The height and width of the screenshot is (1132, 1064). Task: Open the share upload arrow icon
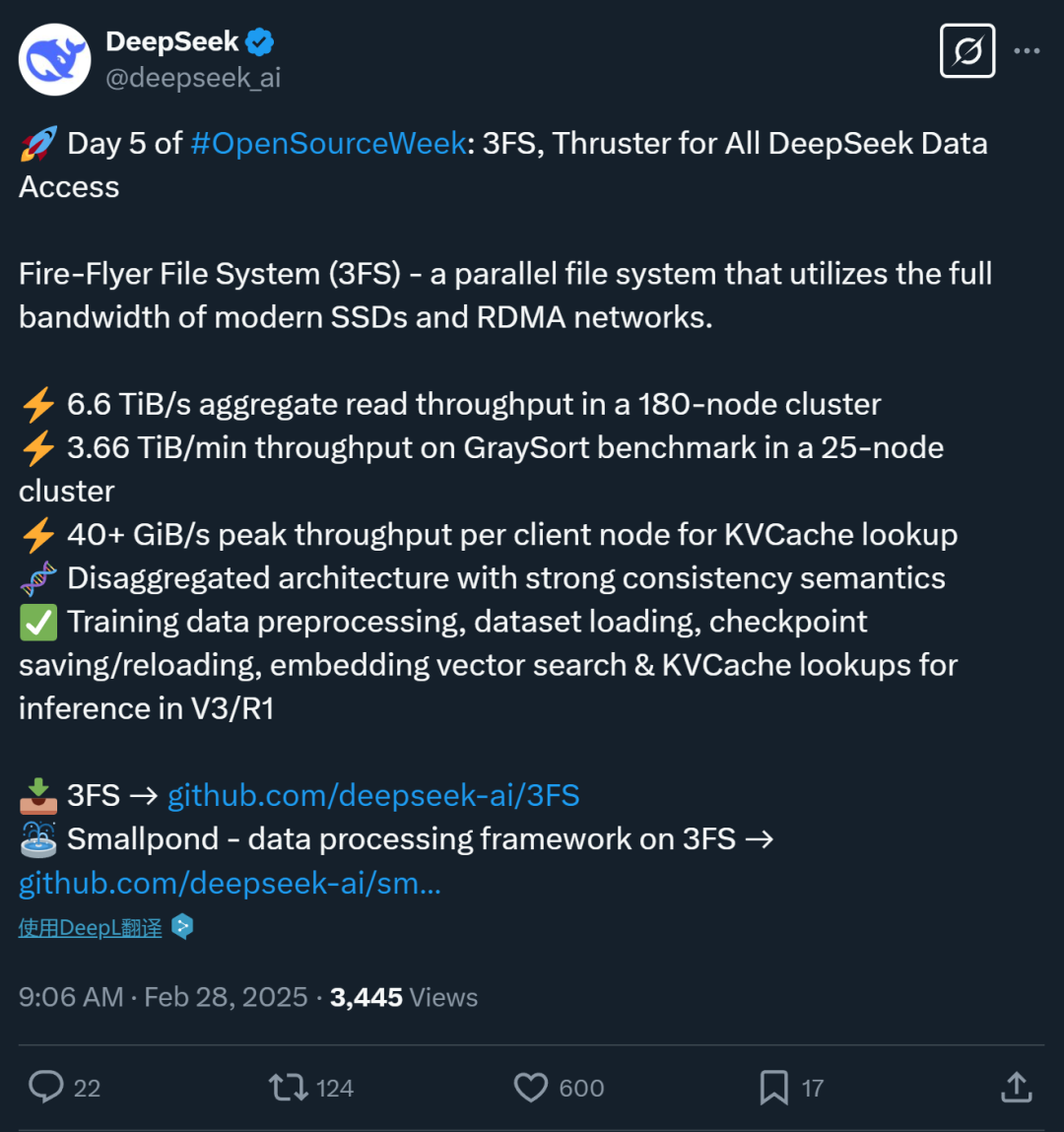(1017, 1087)
